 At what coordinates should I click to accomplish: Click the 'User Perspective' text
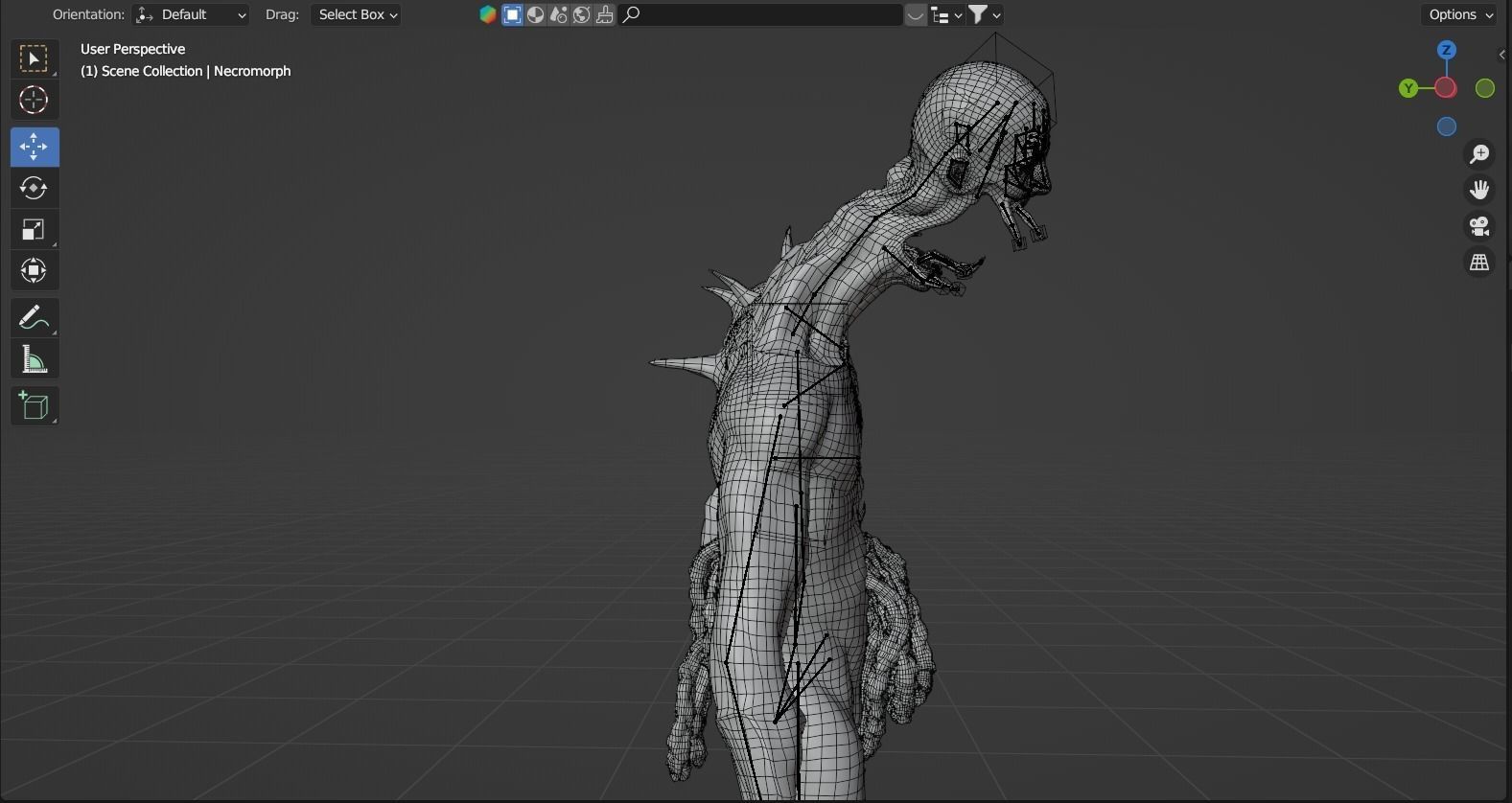[133, 49]
